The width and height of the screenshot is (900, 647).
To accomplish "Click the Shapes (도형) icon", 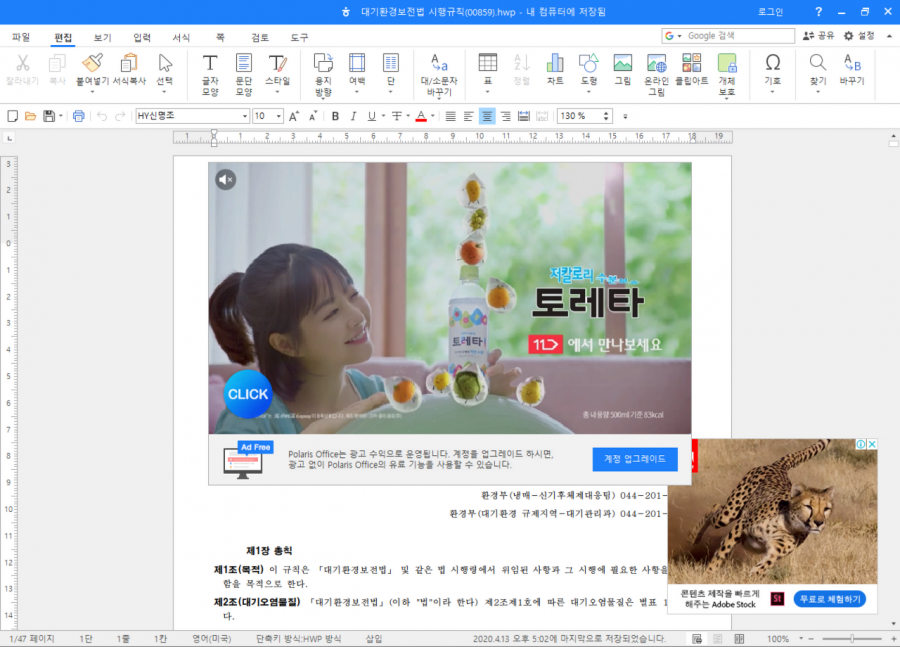I will click(x=589, y=63).
